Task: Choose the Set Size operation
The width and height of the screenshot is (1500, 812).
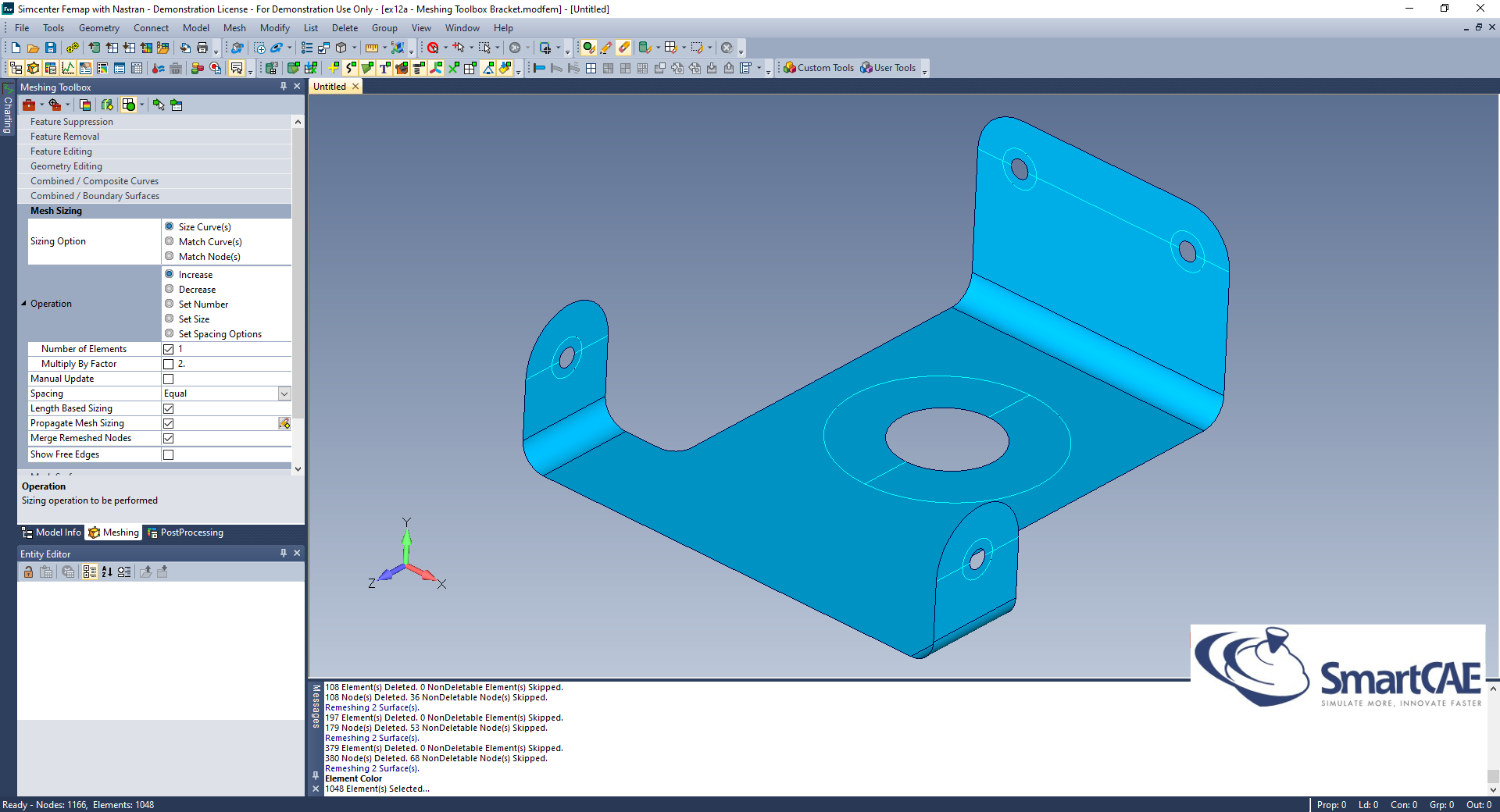Action: (x=170, y=319)
